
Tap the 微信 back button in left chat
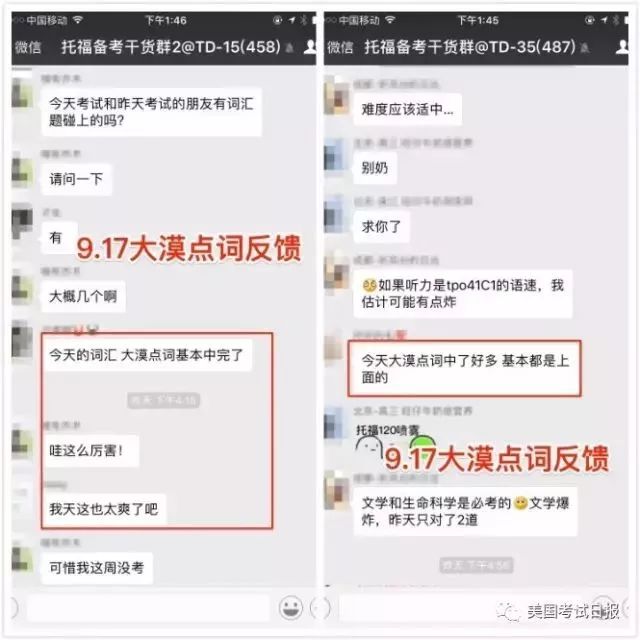[28, 47]
